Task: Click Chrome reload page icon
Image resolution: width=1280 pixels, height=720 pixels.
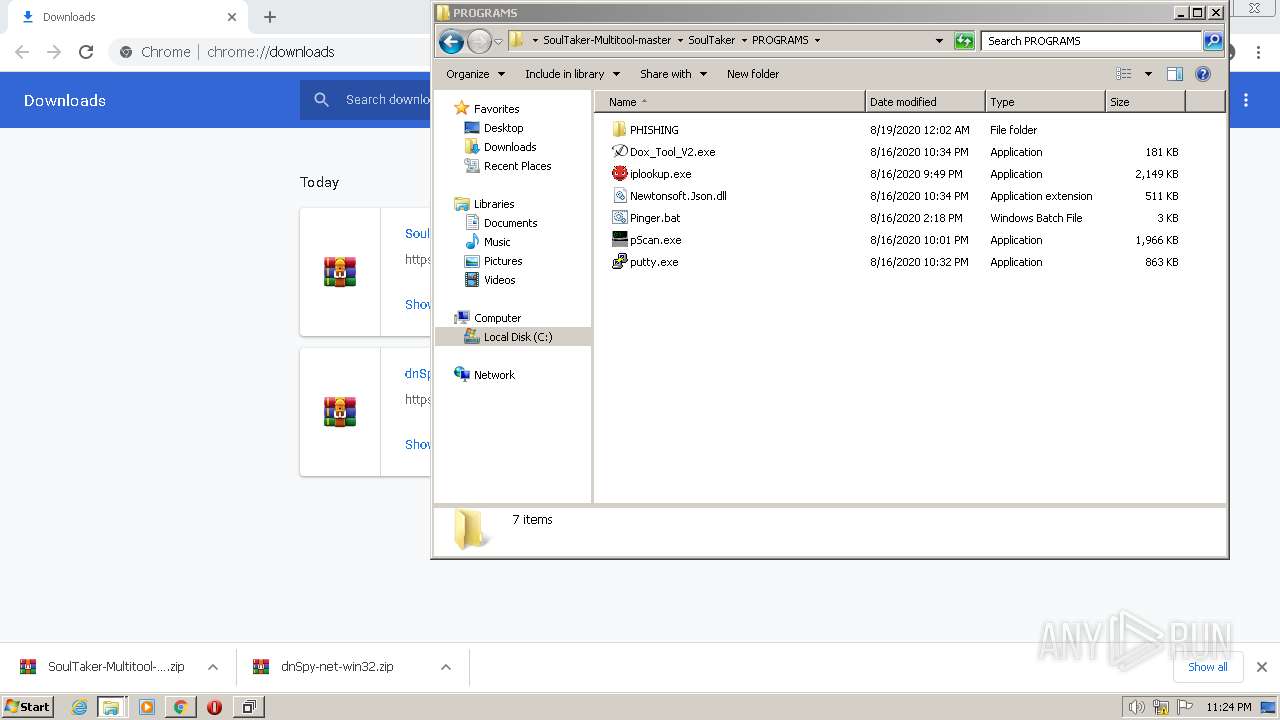Action: (x=86, y=52)
